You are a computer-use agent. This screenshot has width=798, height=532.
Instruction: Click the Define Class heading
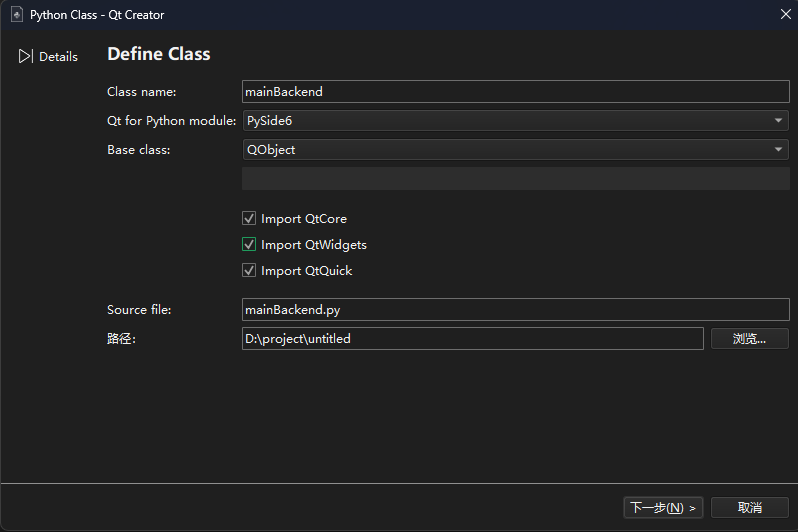pos(159,54)
